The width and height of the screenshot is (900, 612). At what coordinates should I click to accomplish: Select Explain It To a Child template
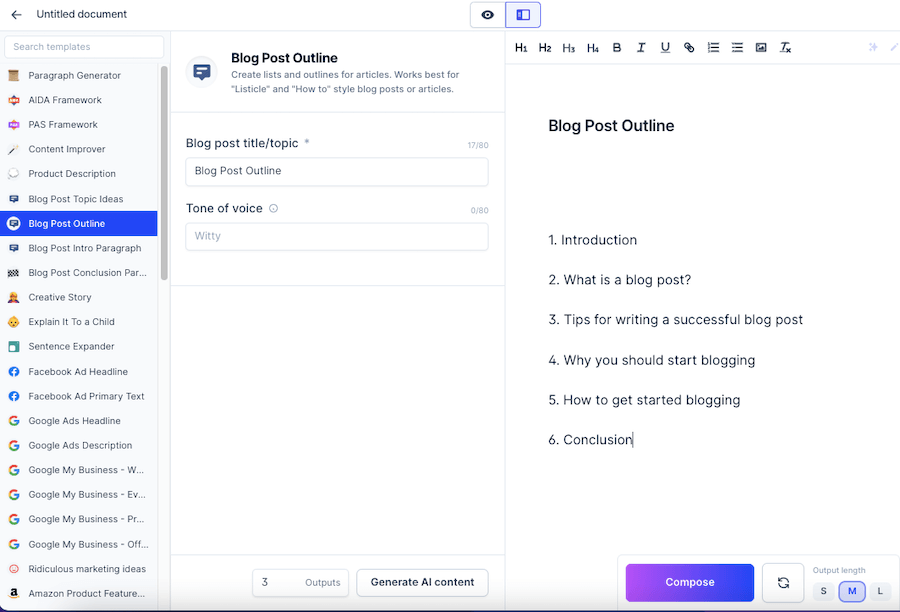coord(79,322)
